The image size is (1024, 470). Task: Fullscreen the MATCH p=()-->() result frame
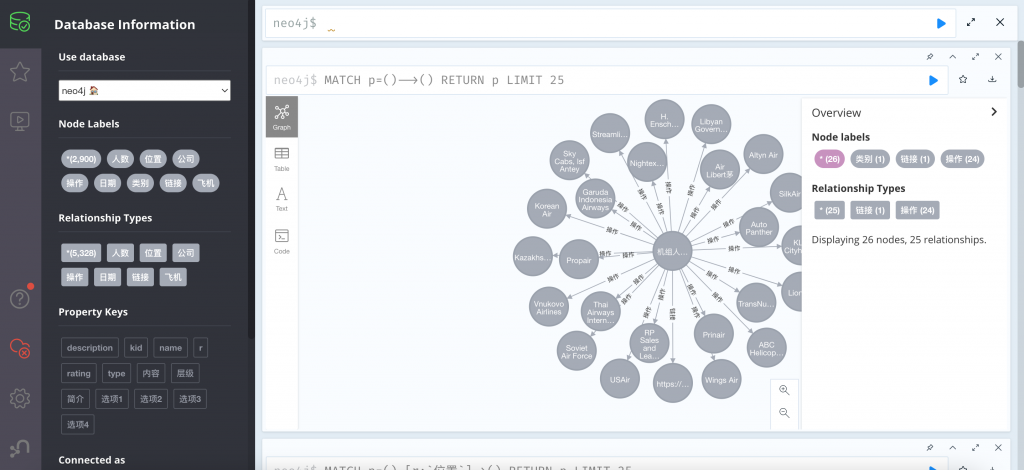[x=976, y=57]
